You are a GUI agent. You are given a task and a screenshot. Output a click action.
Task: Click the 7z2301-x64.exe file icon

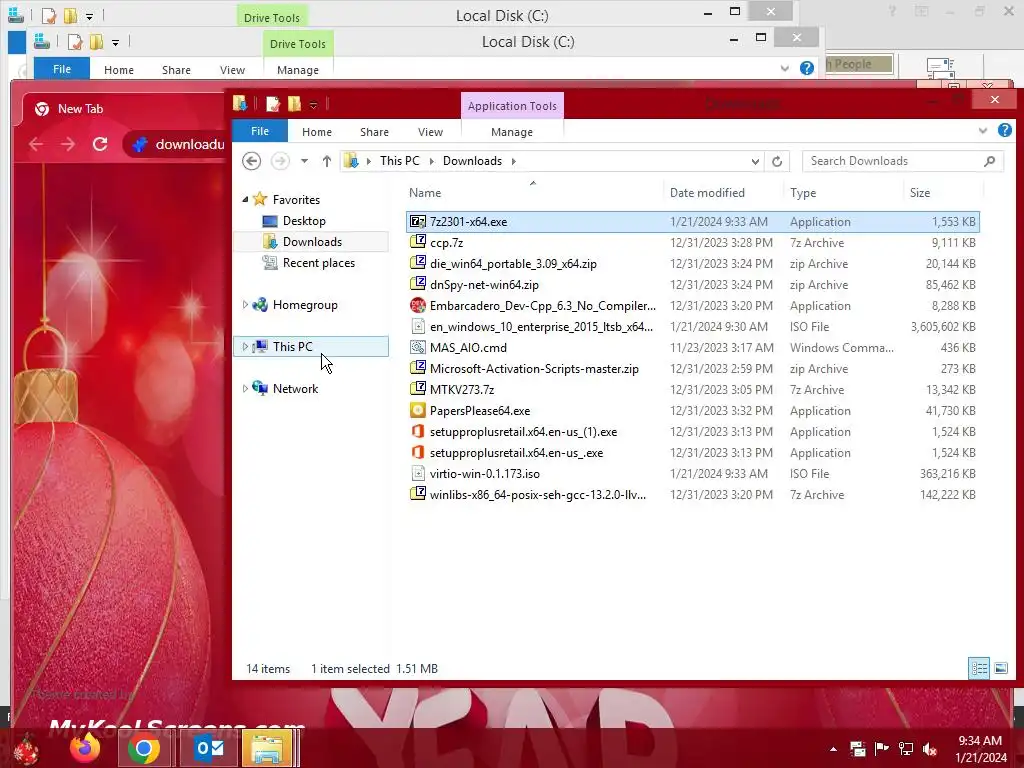click(417, 221)
